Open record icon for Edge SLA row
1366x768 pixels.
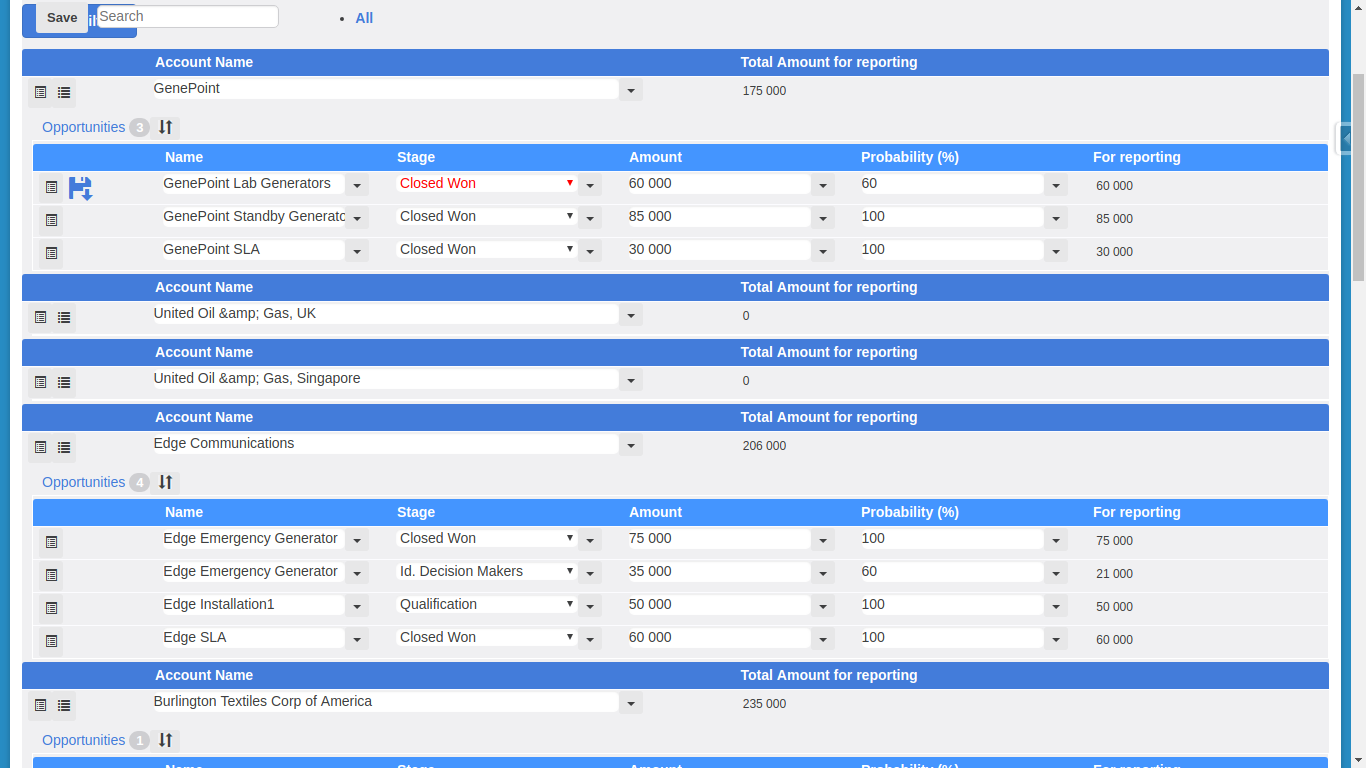[x=52, y=641]
